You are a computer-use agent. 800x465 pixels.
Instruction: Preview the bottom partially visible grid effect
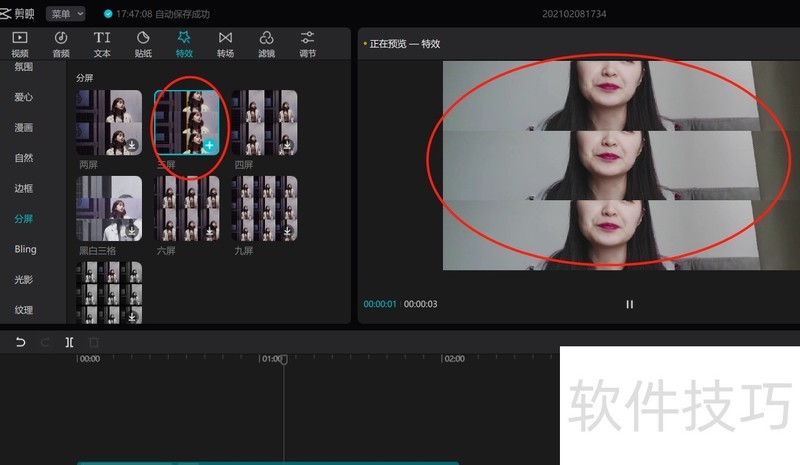109,292
